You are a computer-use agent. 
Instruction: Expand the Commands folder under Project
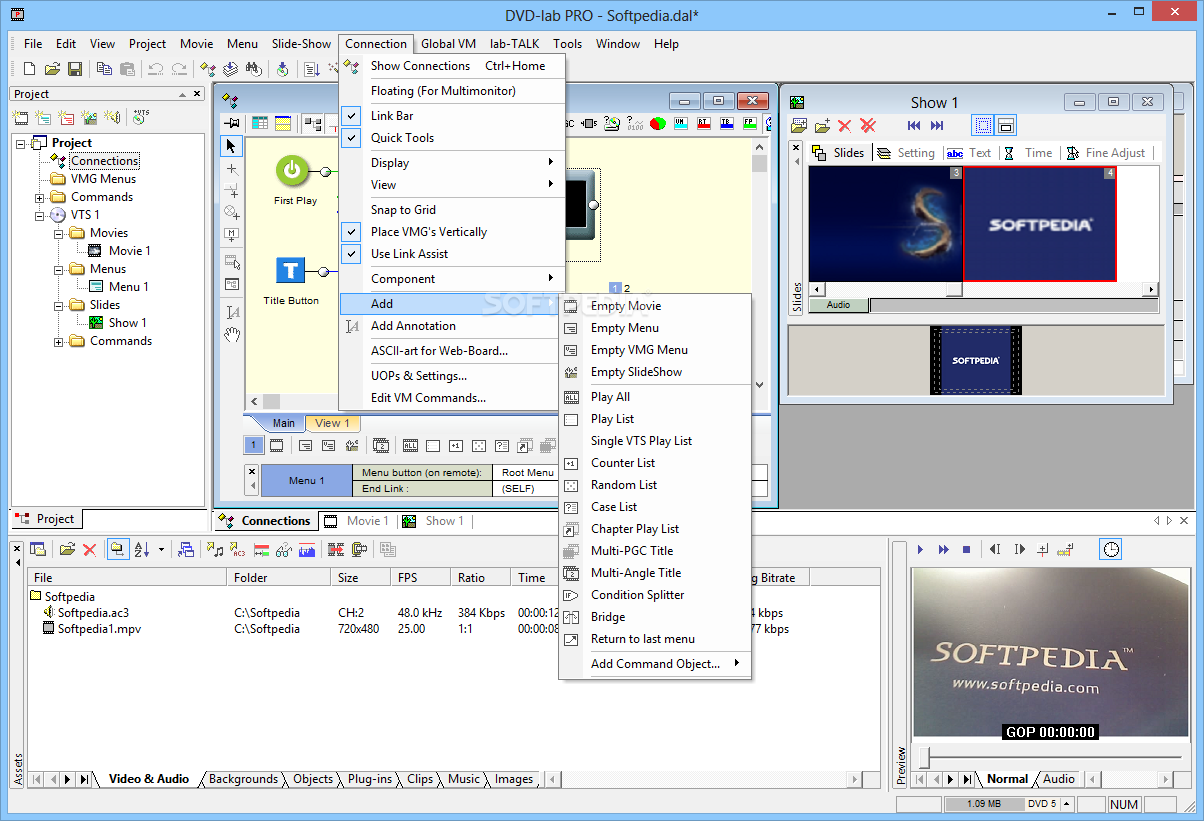40,197
